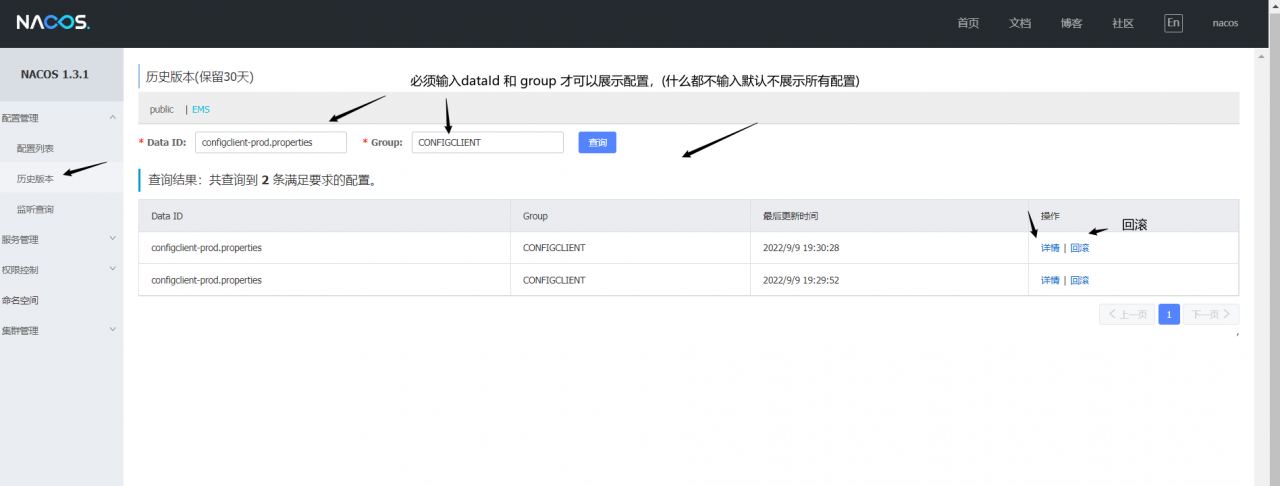Click the NACOS 1.3.1 version label

pyautogui.click(x=55, y=75)
